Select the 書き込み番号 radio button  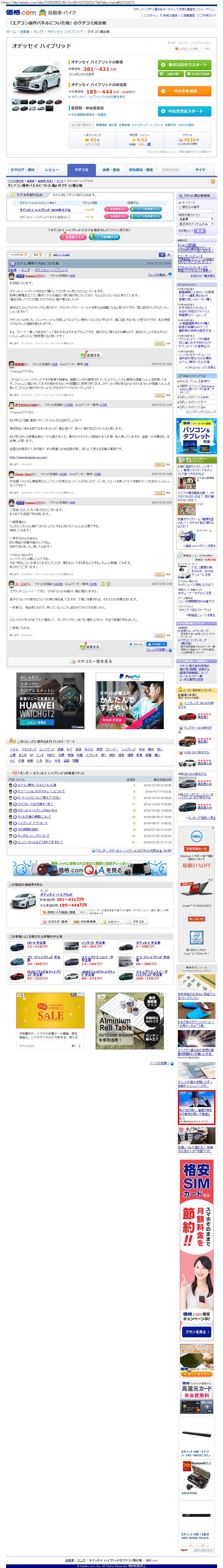pos(179,206)
